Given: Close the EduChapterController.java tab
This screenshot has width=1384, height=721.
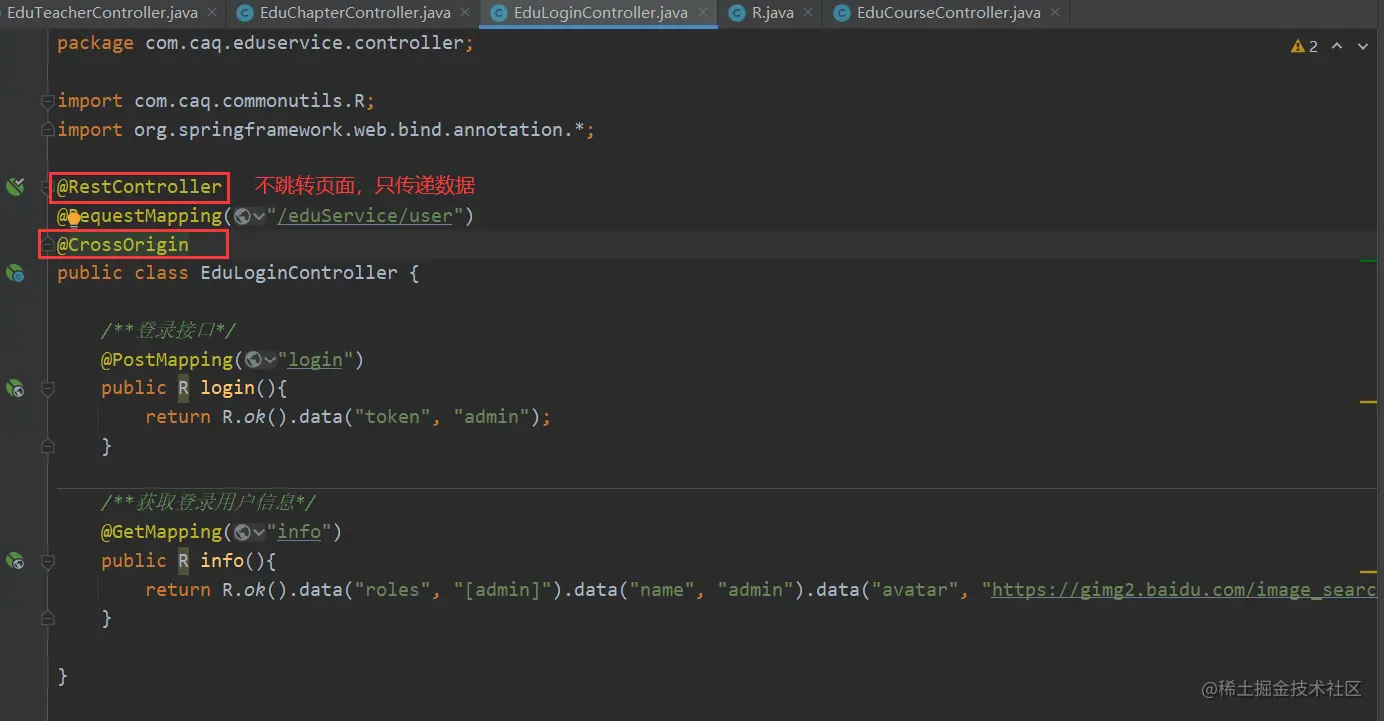Looking at the screenshot, I should click(465, 13).
